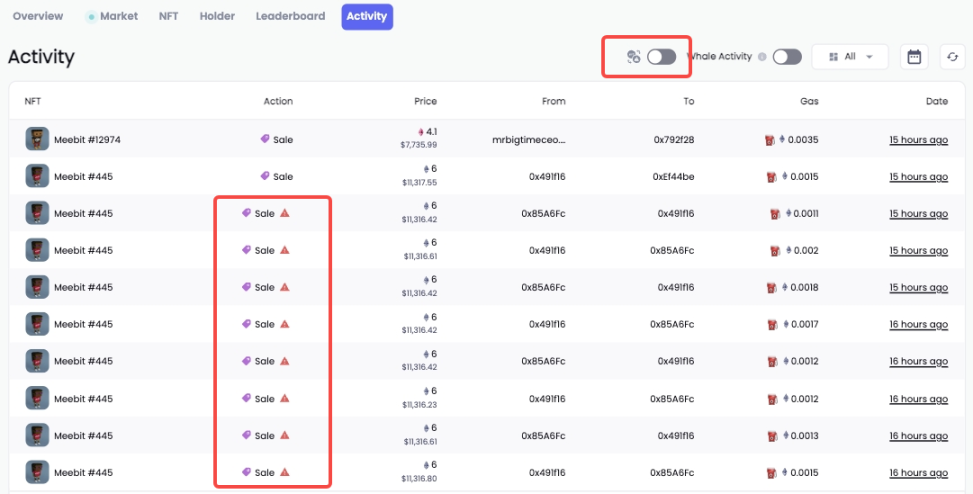Click the wash trading filter icon

tap(633, 57)
